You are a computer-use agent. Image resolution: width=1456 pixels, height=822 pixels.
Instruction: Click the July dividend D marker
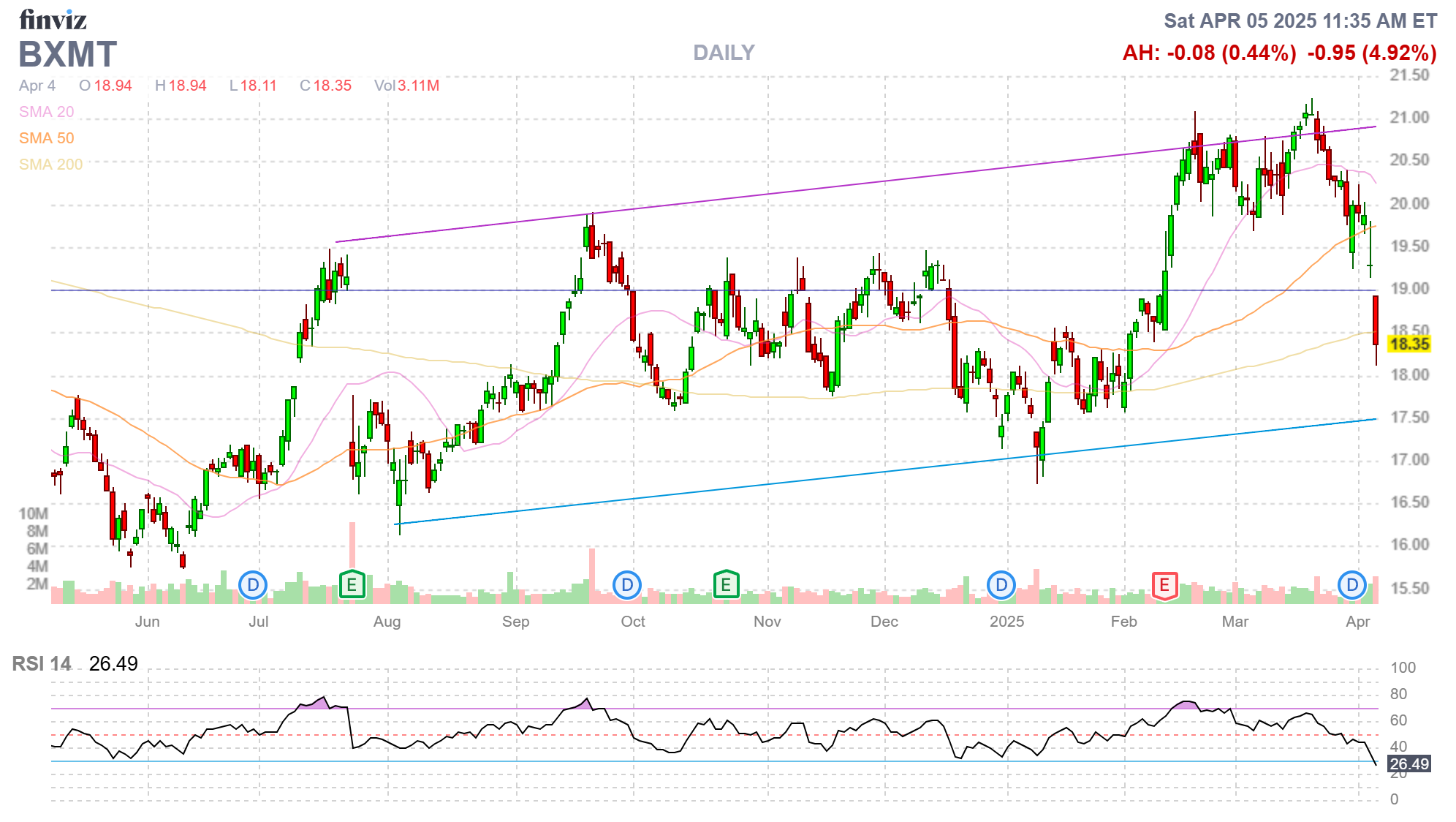click(253, 585)
